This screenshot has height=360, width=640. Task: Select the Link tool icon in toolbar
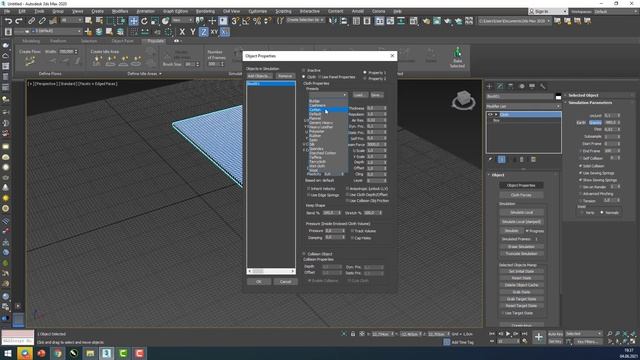point(31,20)
